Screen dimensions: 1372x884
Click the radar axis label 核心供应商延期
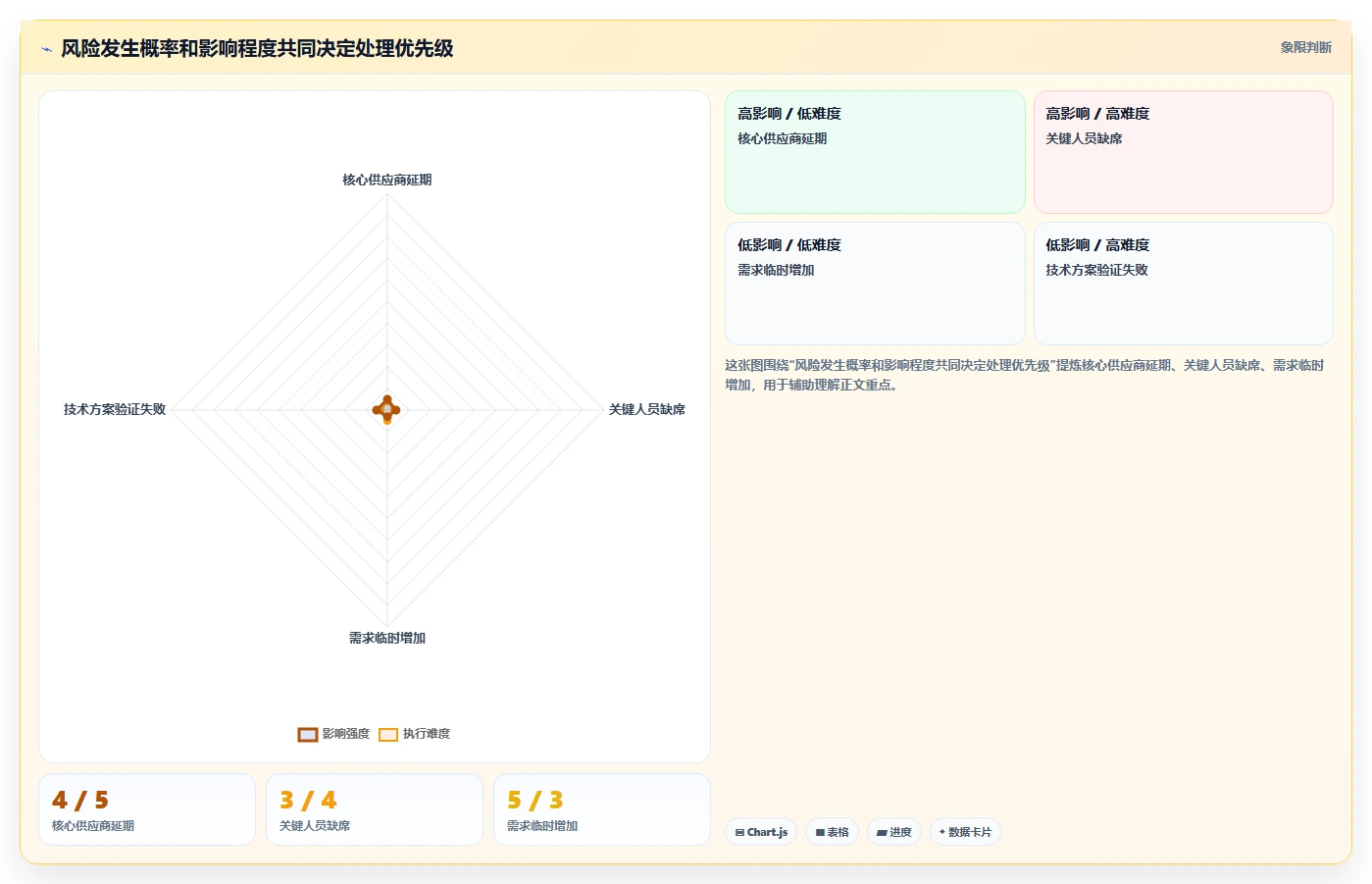[x=386, y=180]
